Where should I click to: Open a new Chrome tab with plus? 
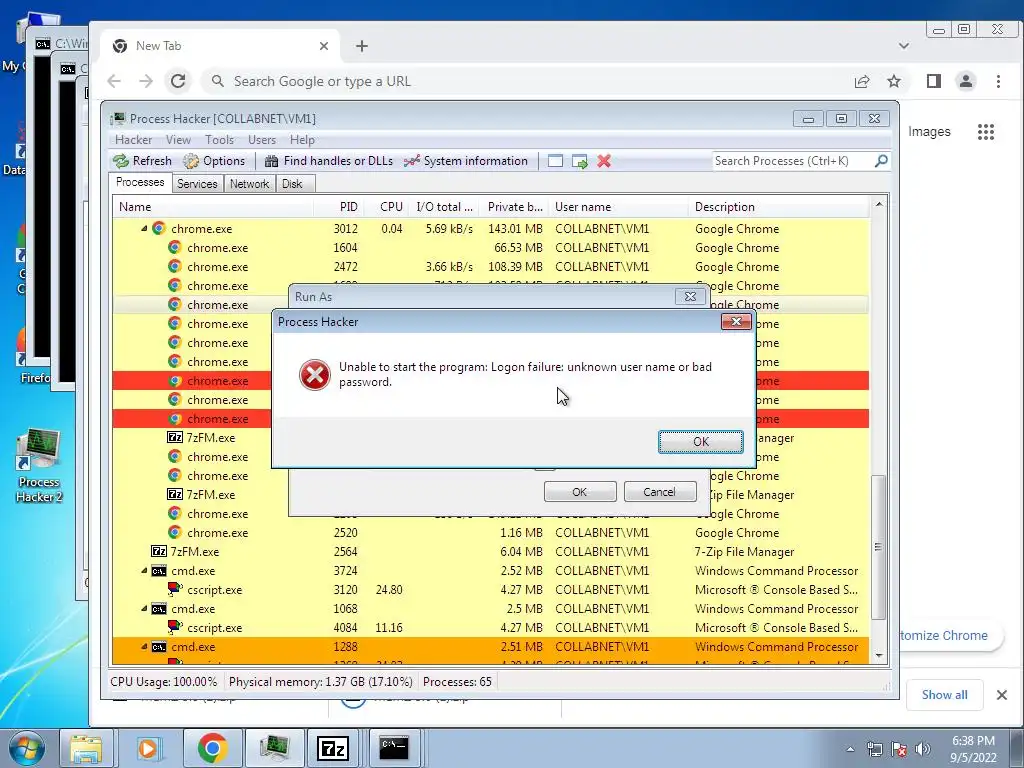point(362,46)
